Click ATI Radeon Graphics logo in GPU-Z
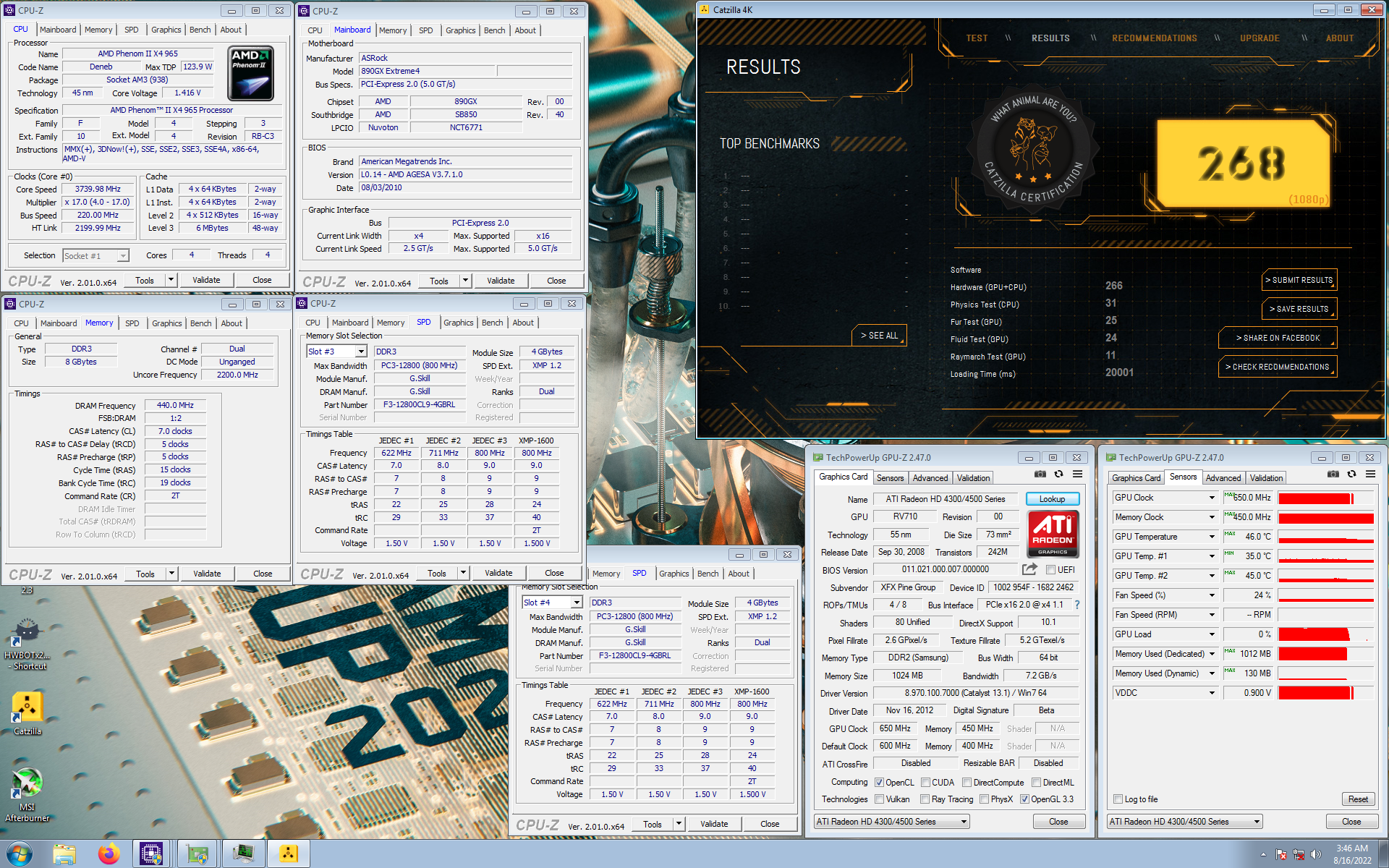 click(1053, 534)
